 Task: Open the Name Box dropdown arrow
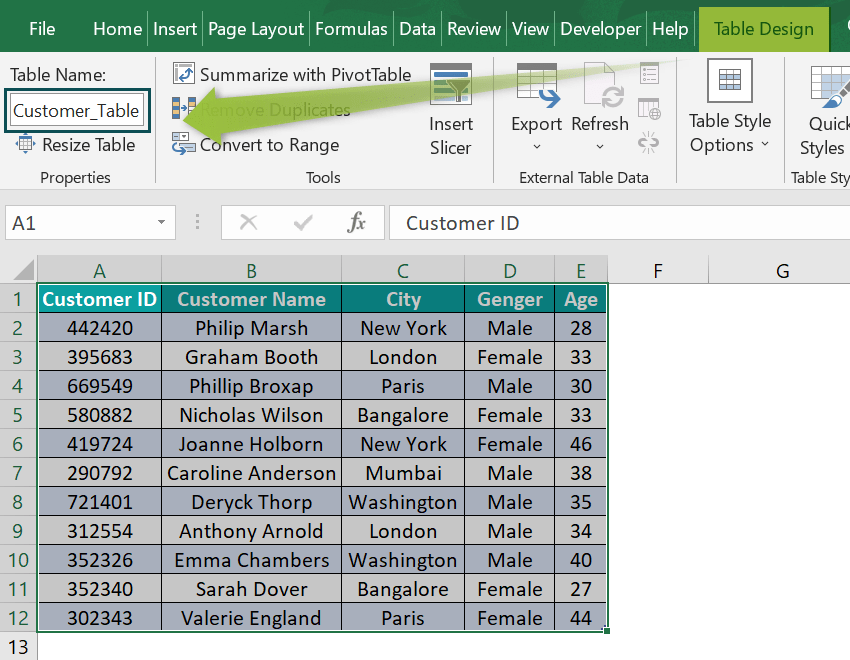[161, 222]
